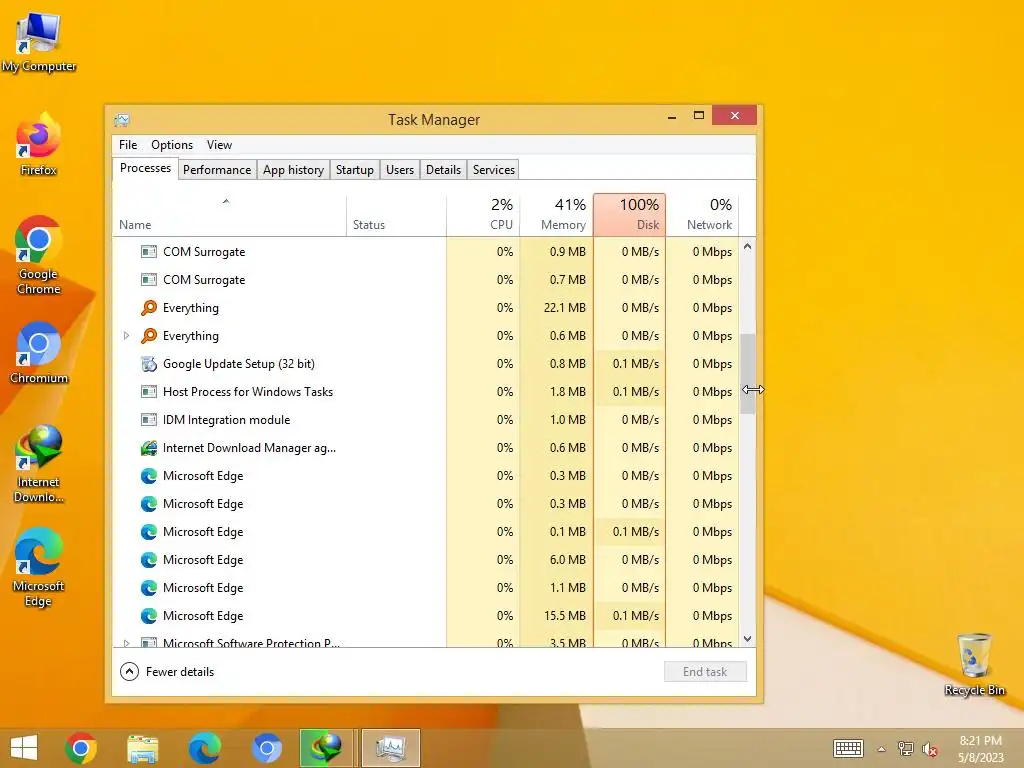
Task: Click the process list scrollbar thumb
Action: click(748, 374)
